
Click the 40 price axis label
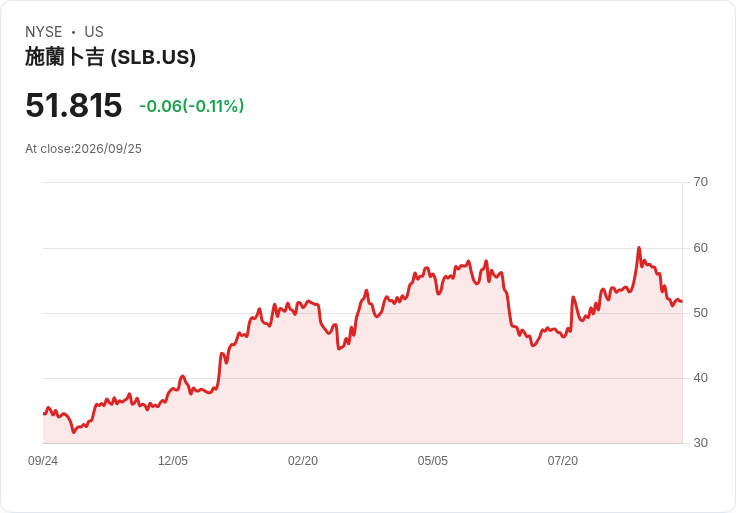[701, 378]
